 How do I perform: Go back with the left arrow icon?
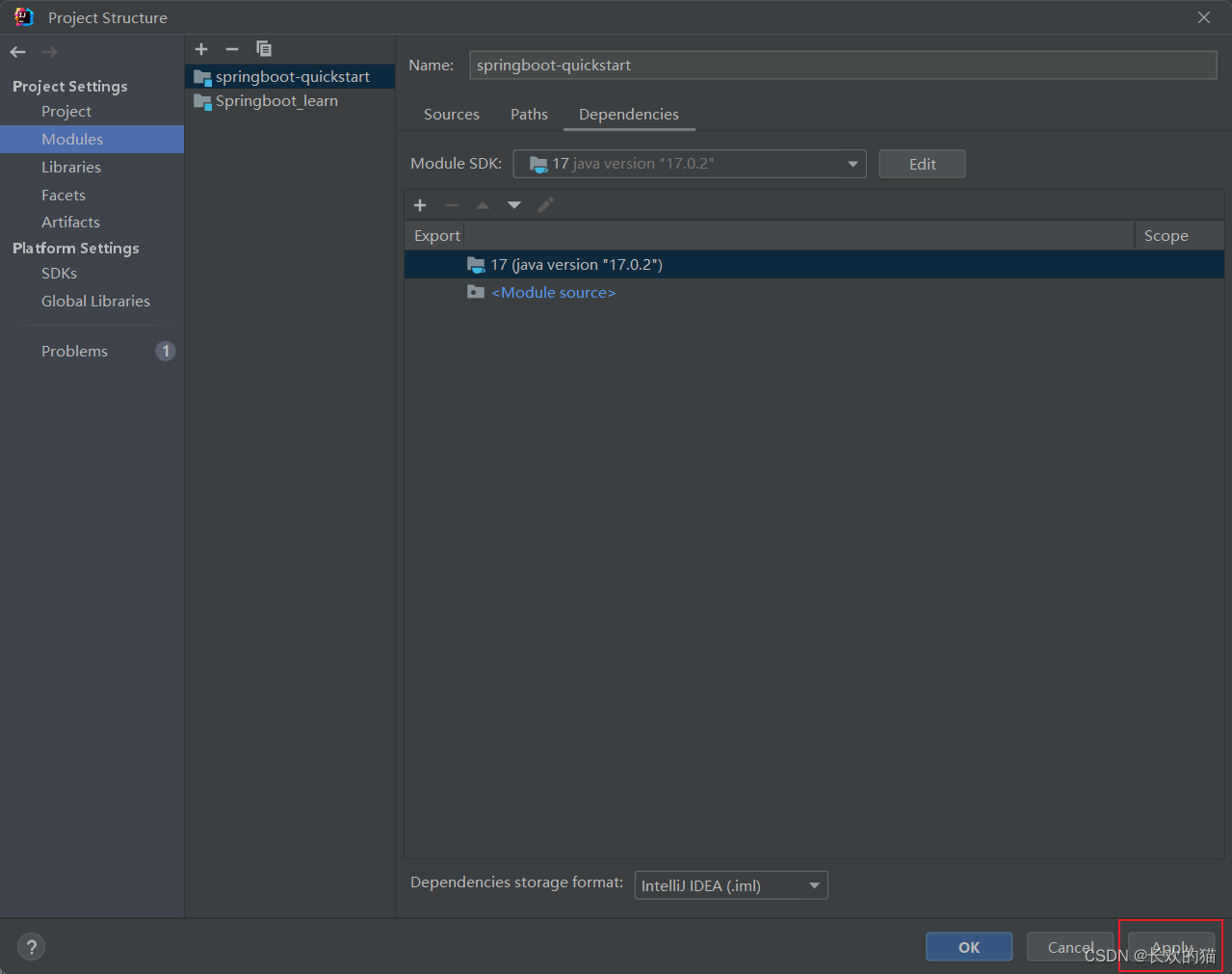point(18,52)
